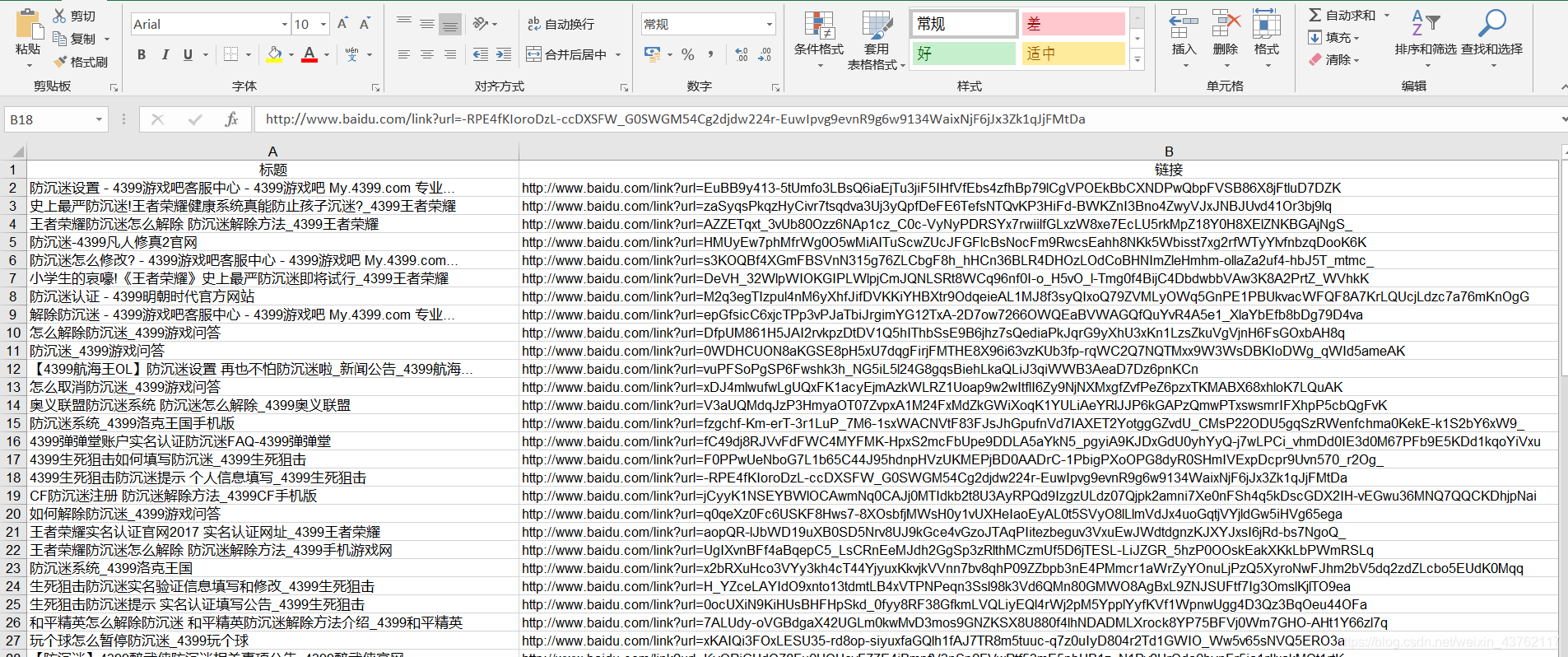The height and width of the screenshot is (657, 1568).
Task: Apply the yellow fill color bucket
Action: [275, 54]
